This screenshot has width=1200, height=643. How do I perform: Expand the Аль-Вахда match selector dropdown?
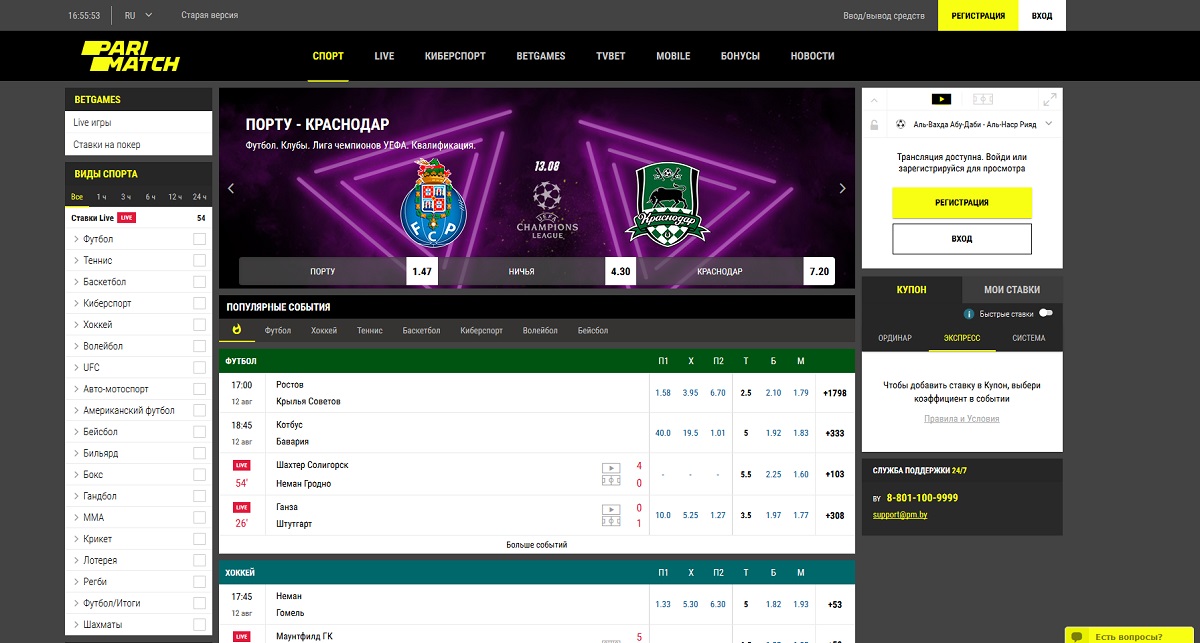[1048, 124]
